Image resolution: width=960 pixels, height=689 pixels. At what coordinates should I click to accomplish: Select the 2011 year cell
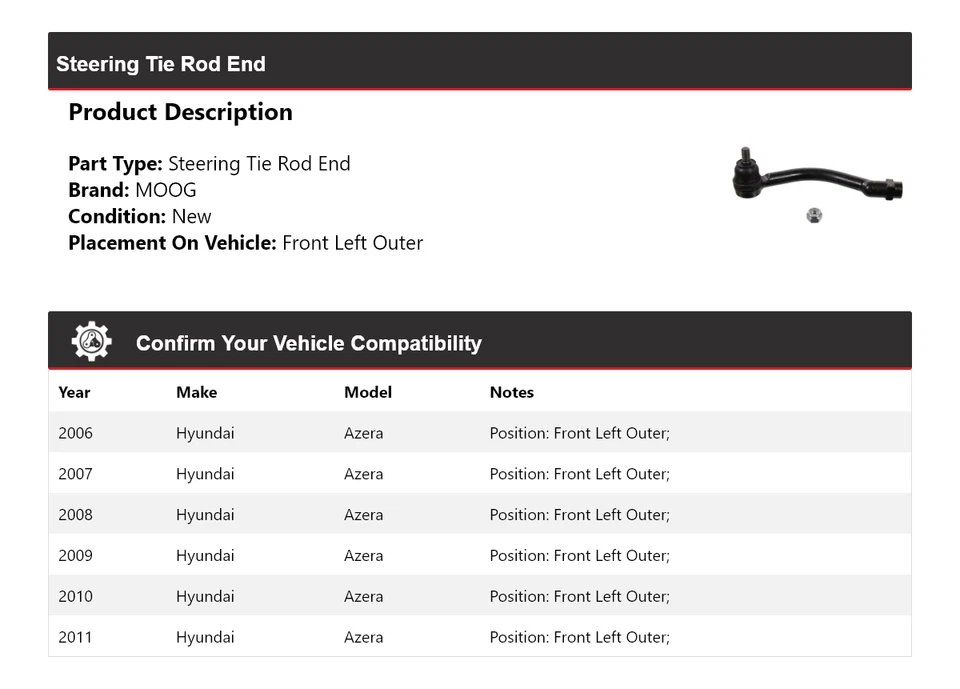75,637
